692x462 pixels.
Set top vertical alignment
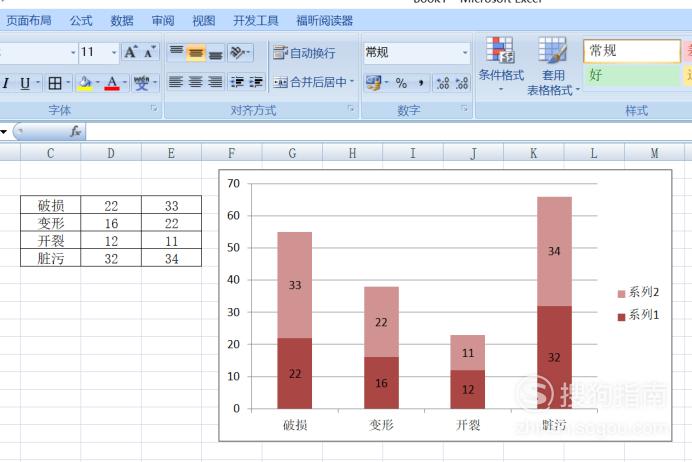pos(177,53)
